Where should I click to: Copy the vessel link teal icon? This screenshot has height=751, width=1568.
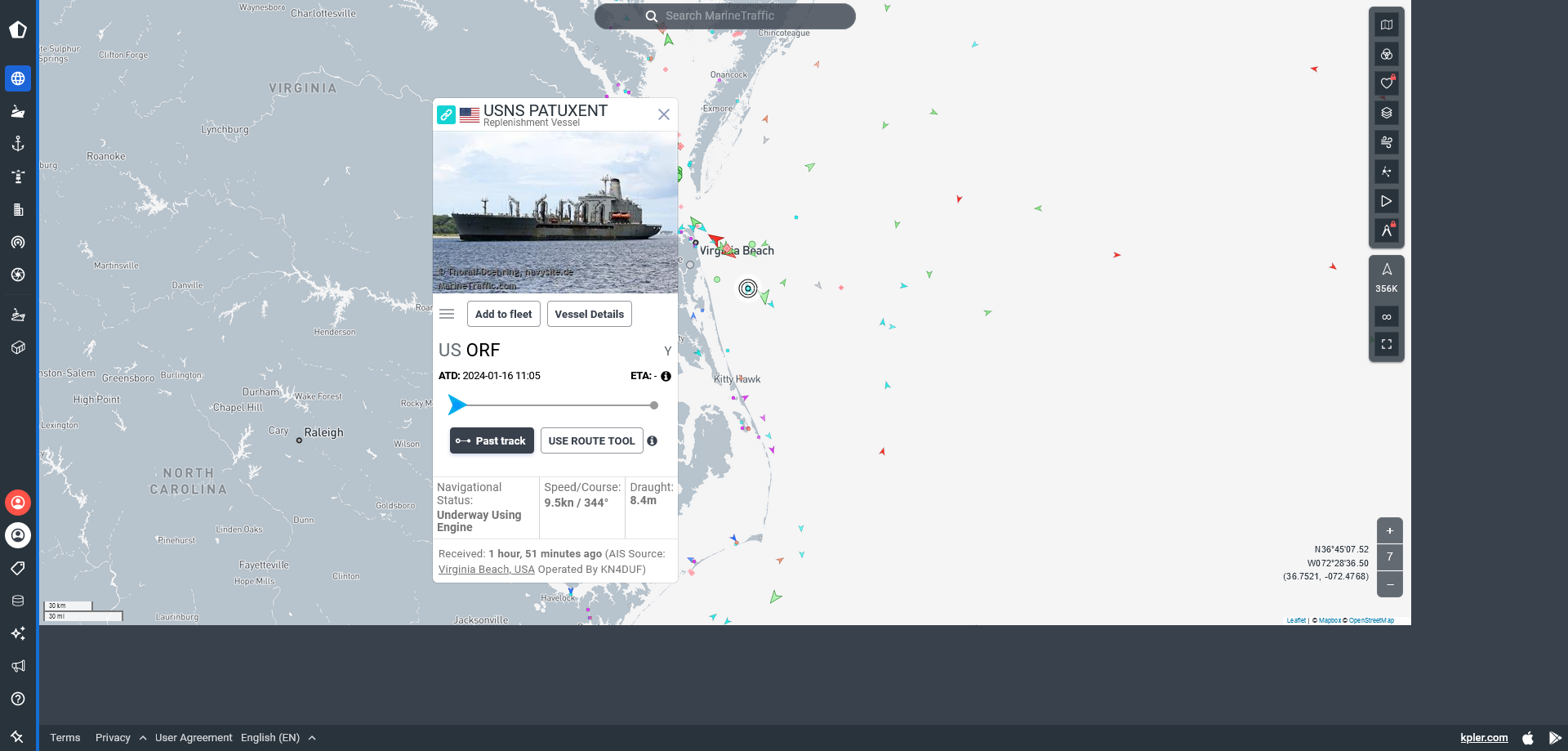click(x=446, y=114)
